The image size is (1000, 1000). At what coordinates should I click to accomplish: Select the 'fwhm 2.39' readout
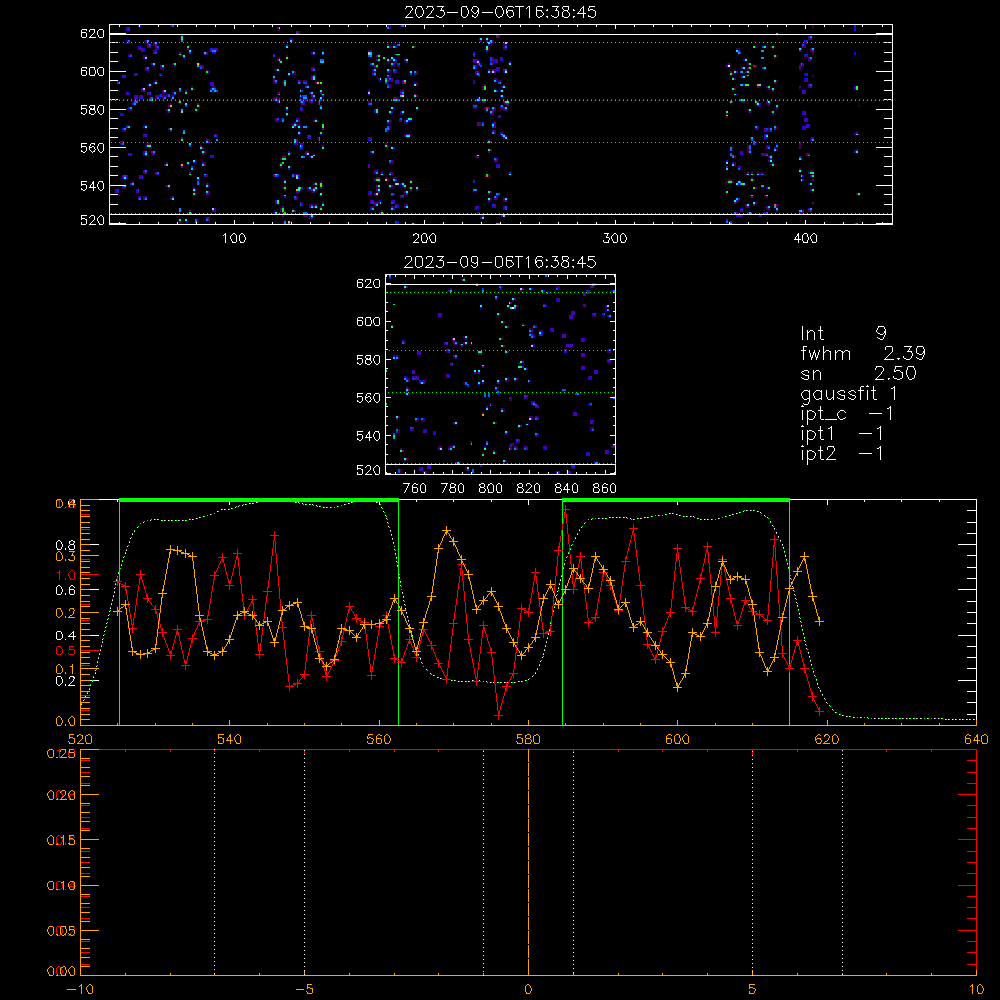tap(863, 353)
